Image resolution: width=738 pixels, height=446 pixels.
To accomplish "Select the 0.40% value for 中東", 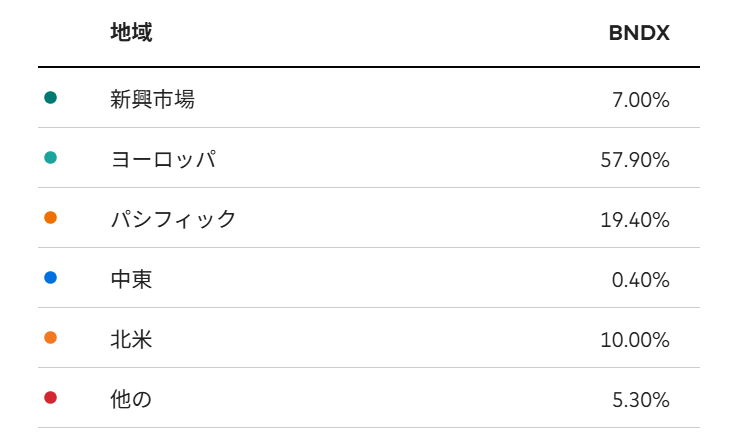I will (641, 280).
